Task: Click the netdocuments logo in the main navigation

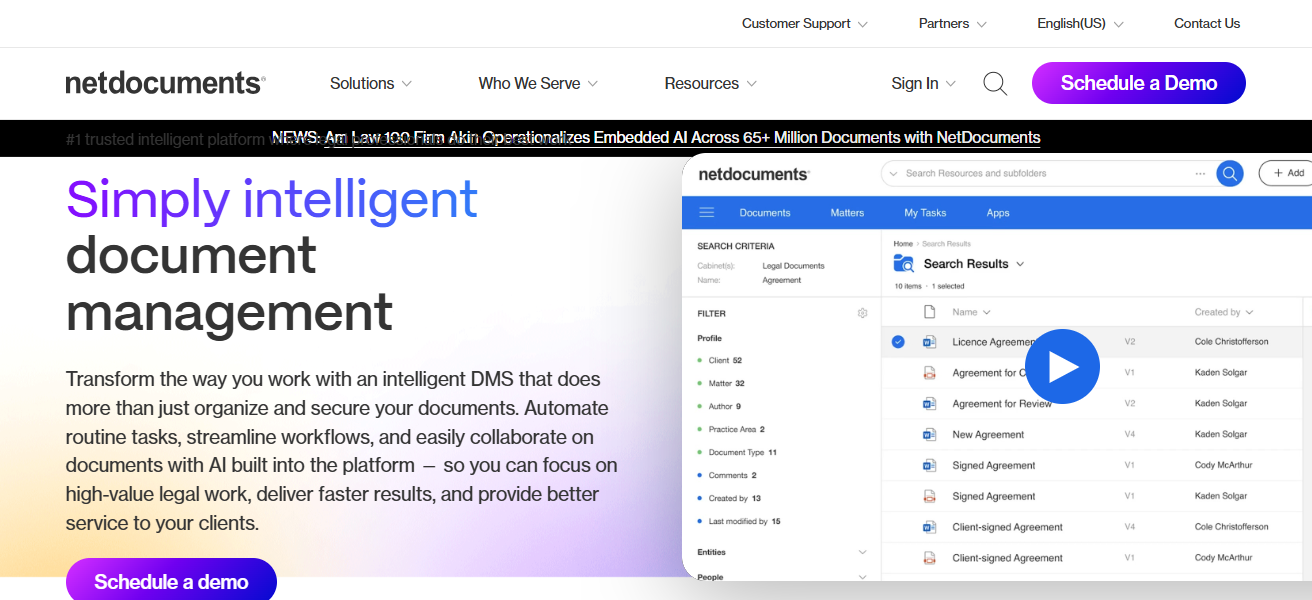Action: (165, 83)
